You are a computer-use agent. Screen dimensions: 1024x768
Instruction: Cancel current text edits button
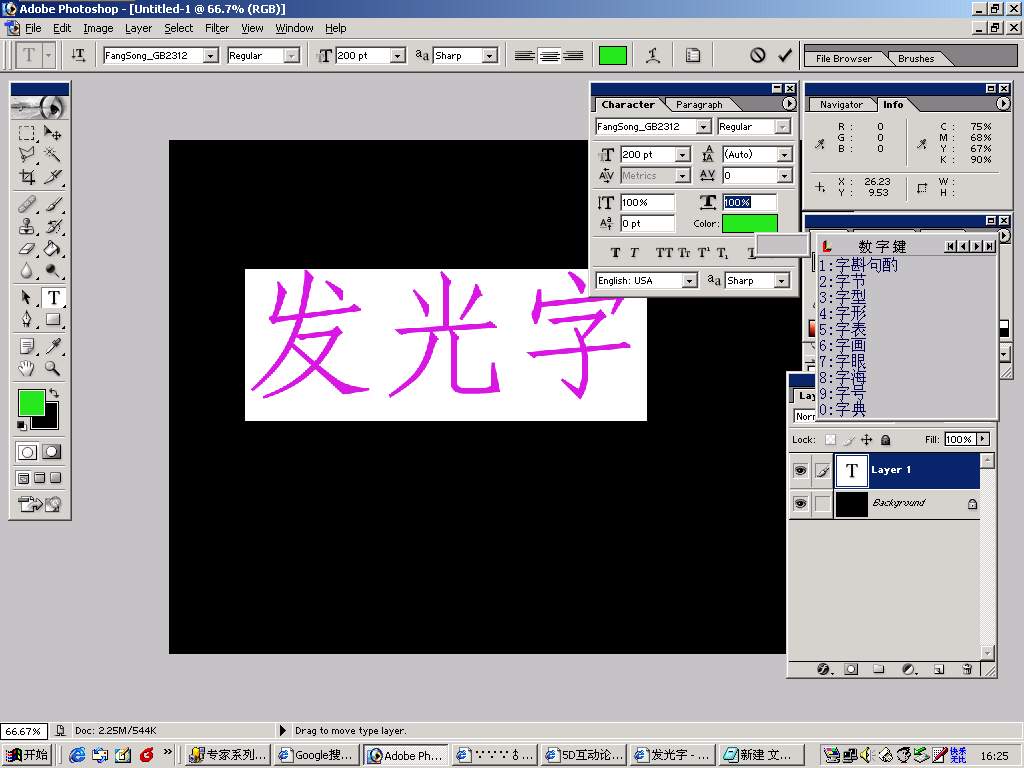(758, 56)
